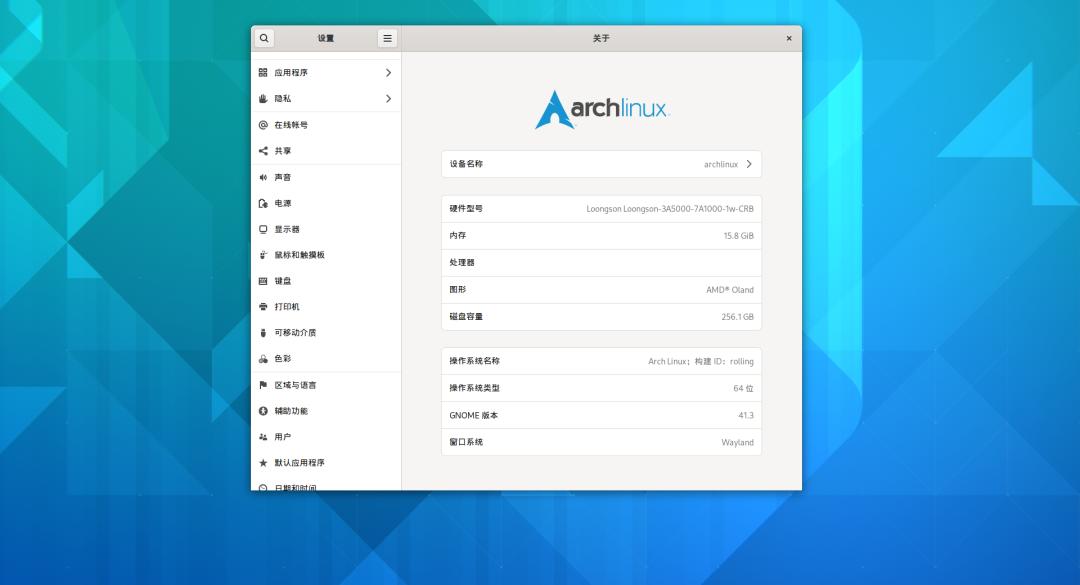Open the search icon in Settings
Image resolution: width=1080 pixels, height=585 pixels.
[x=263, y=37]
